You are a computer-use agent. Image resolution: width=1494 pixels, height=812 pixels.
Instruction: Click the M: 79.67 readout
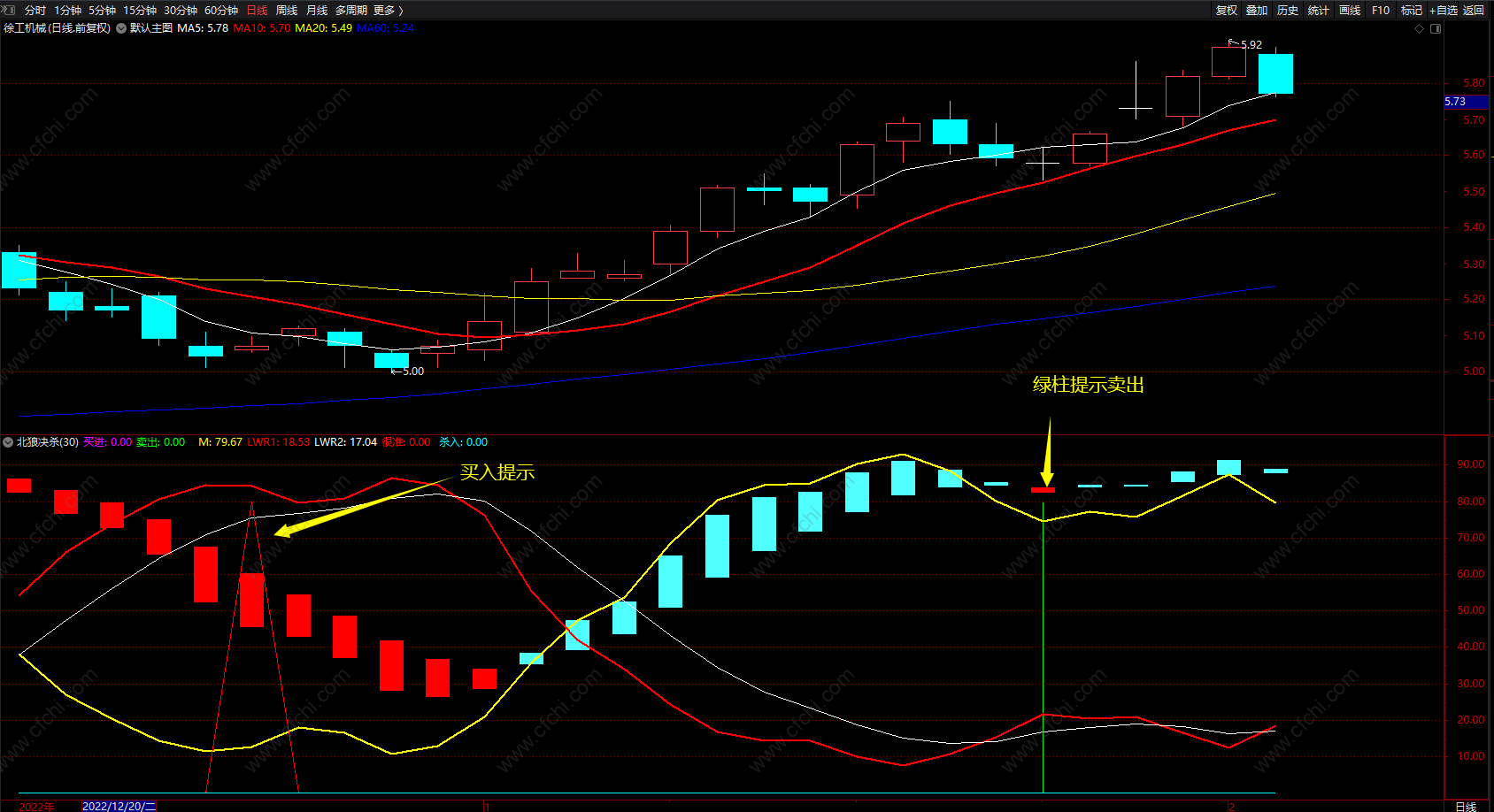pyautogui.click(x=220, y=442)
